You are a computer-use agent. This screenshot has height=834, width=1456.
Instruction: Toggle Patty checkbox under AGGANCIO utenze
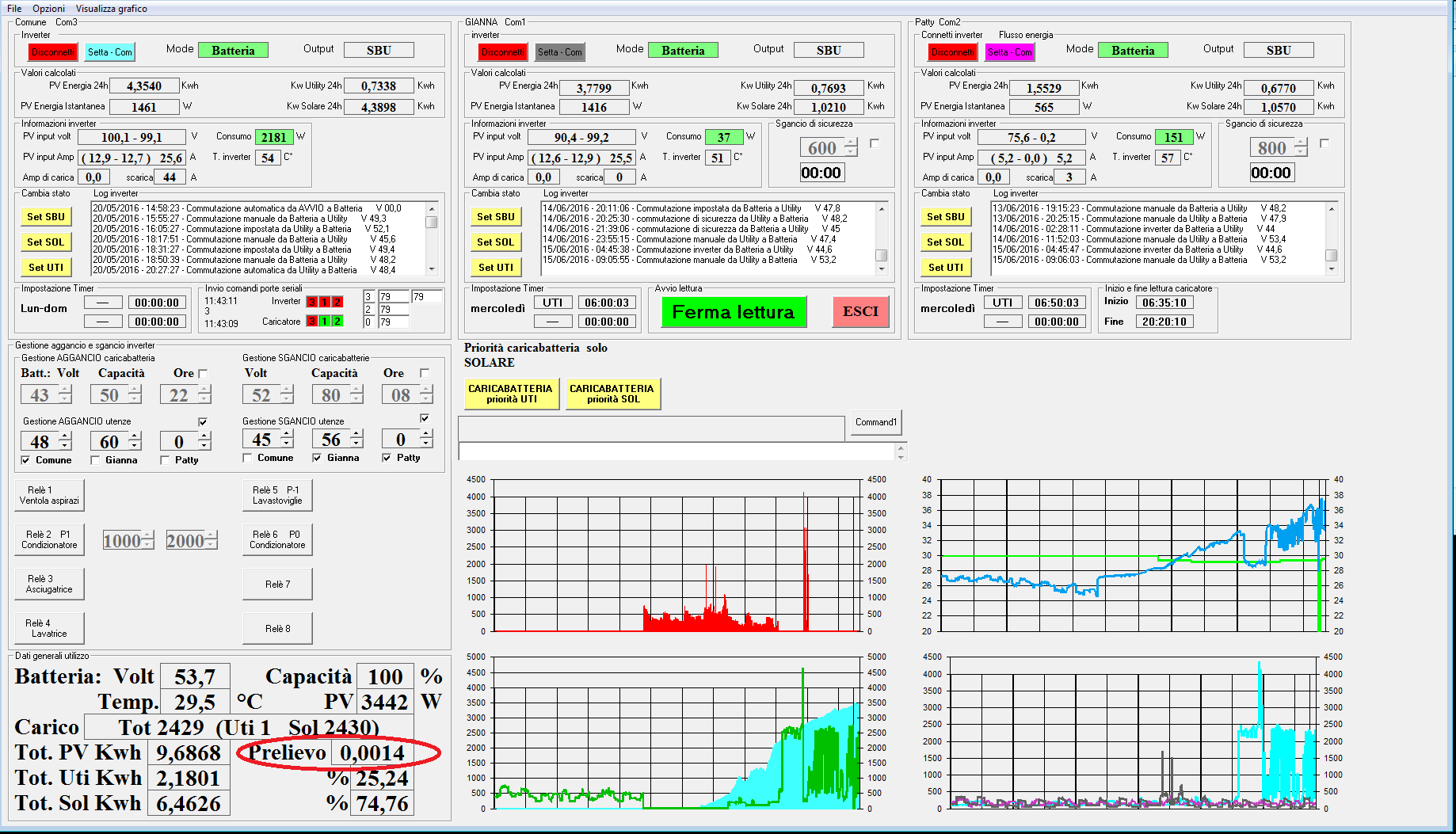click(165, 460)
